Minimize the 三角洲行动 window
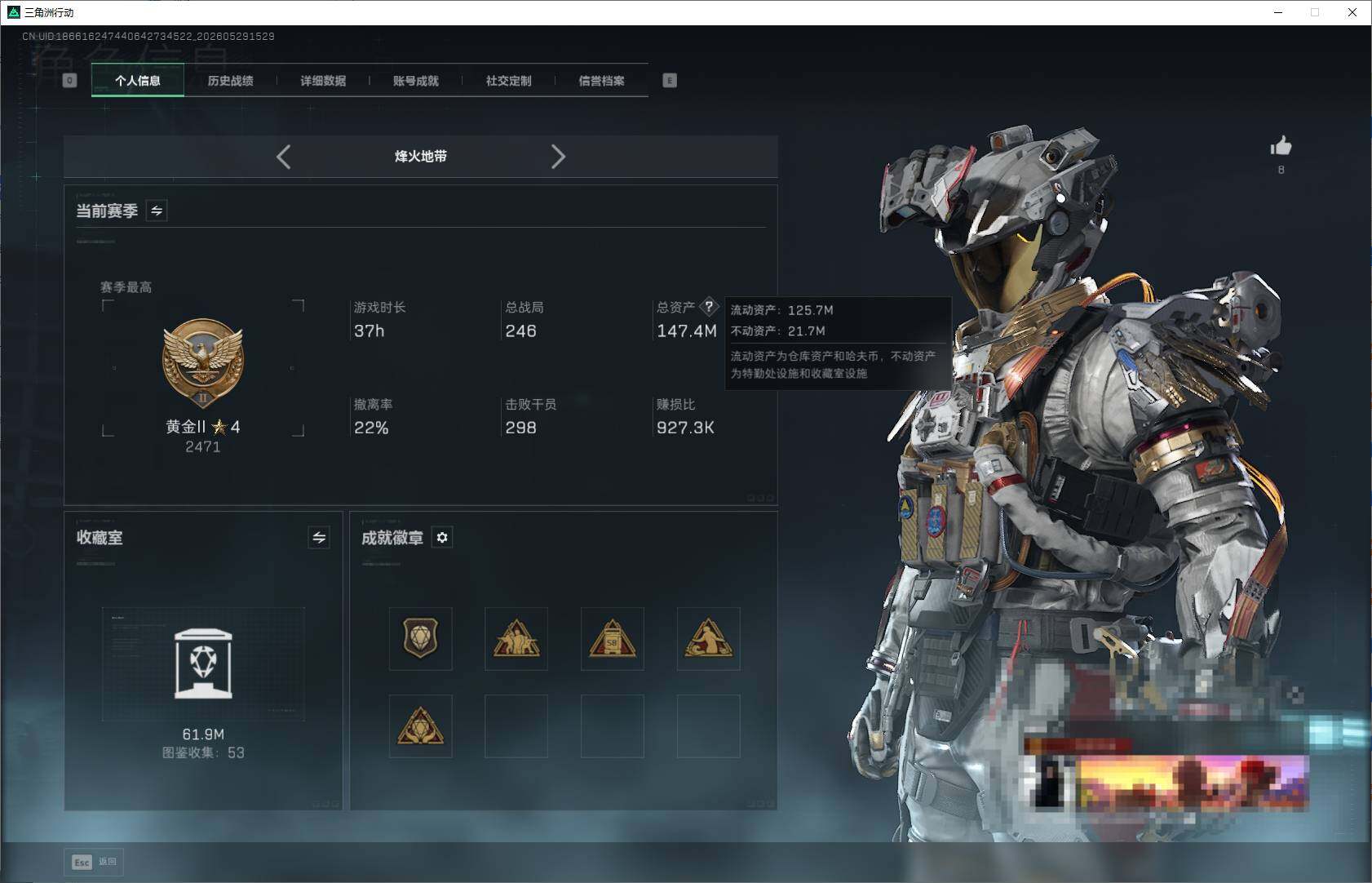The image size is (1372, 883). coord(1278,12)
